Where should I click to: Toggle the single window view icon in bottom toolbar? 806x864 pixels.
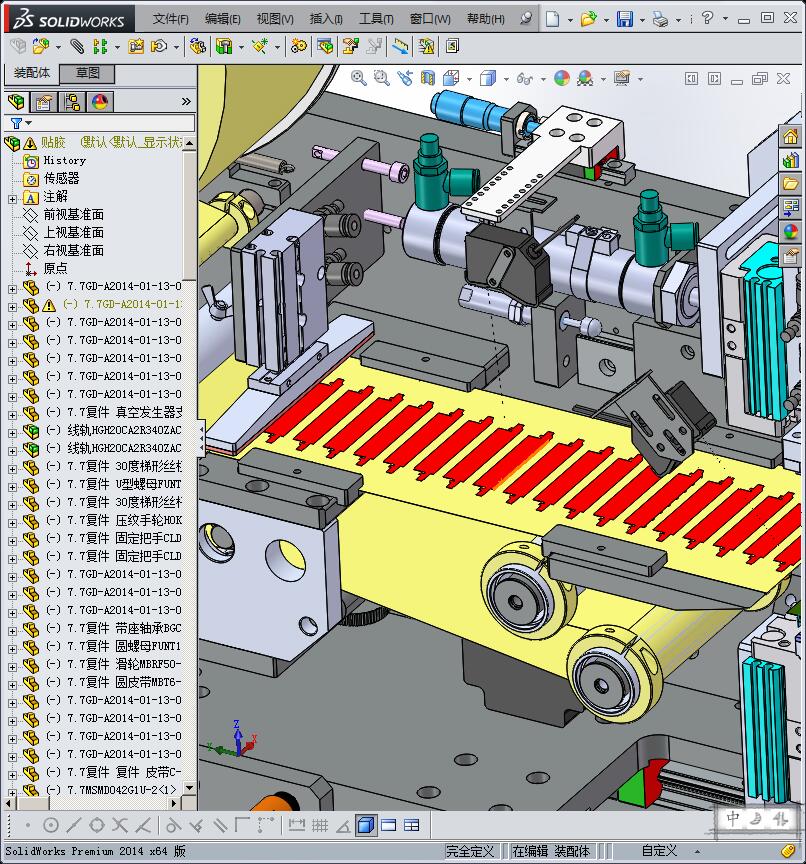pos(389,825)
